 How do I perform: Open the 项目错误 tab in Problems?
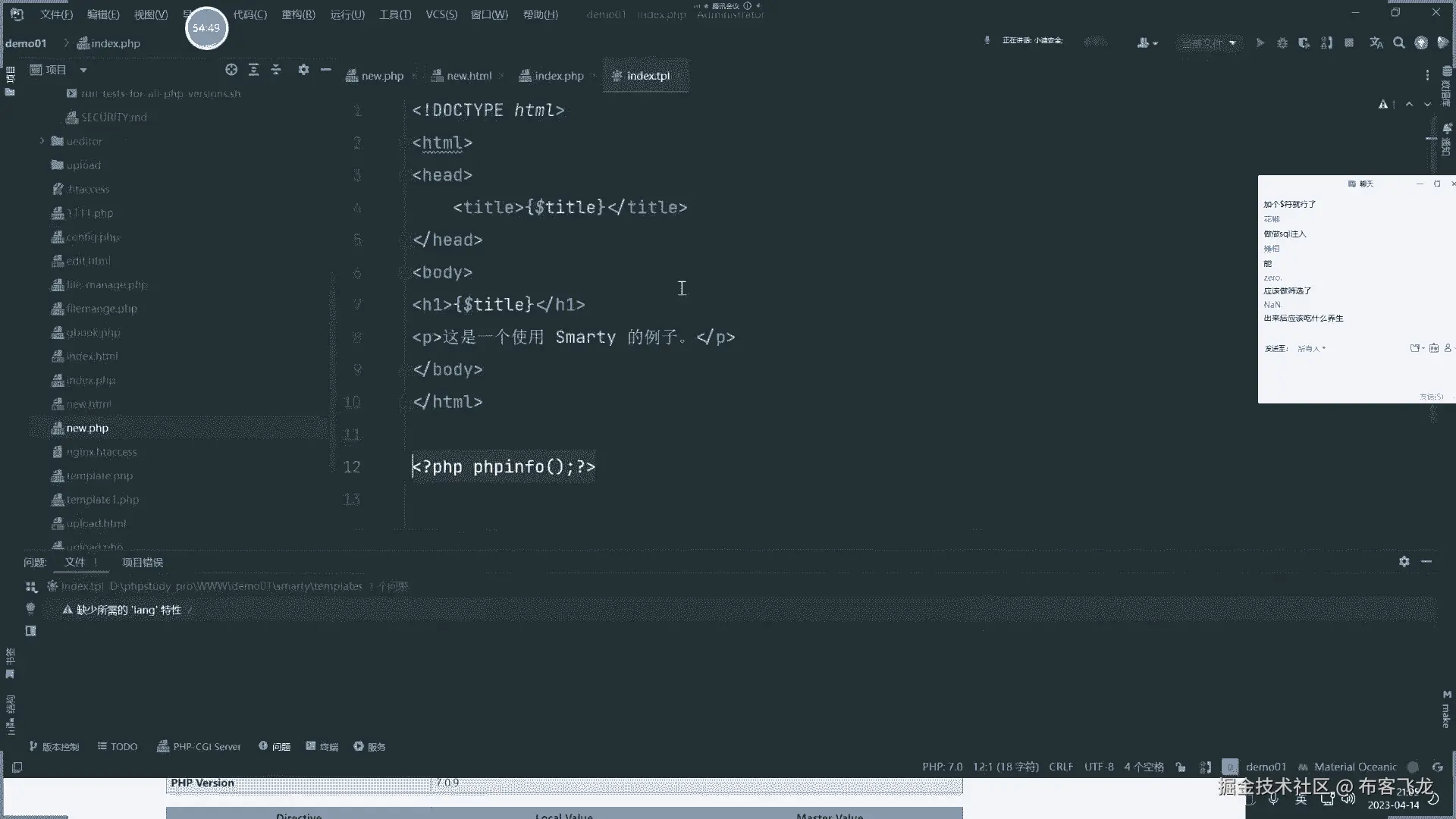click(x=143, y=563)
